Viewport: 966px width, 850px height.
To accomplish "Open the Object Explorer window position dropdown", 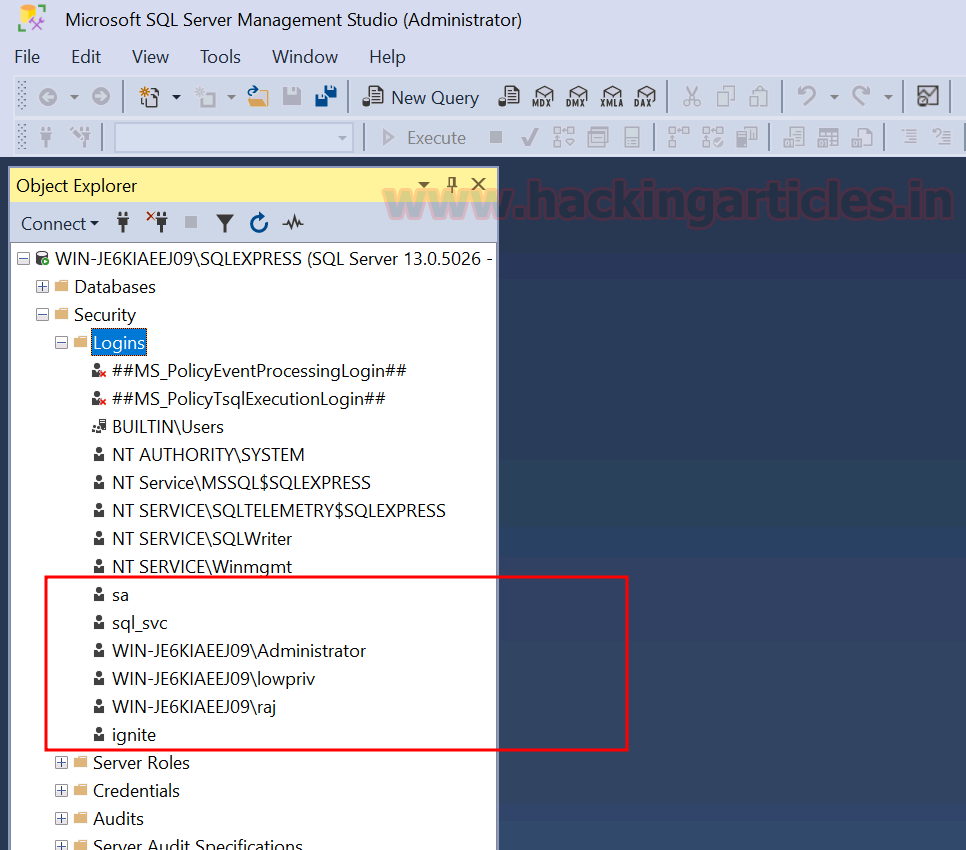I will (x=424, y=185).
